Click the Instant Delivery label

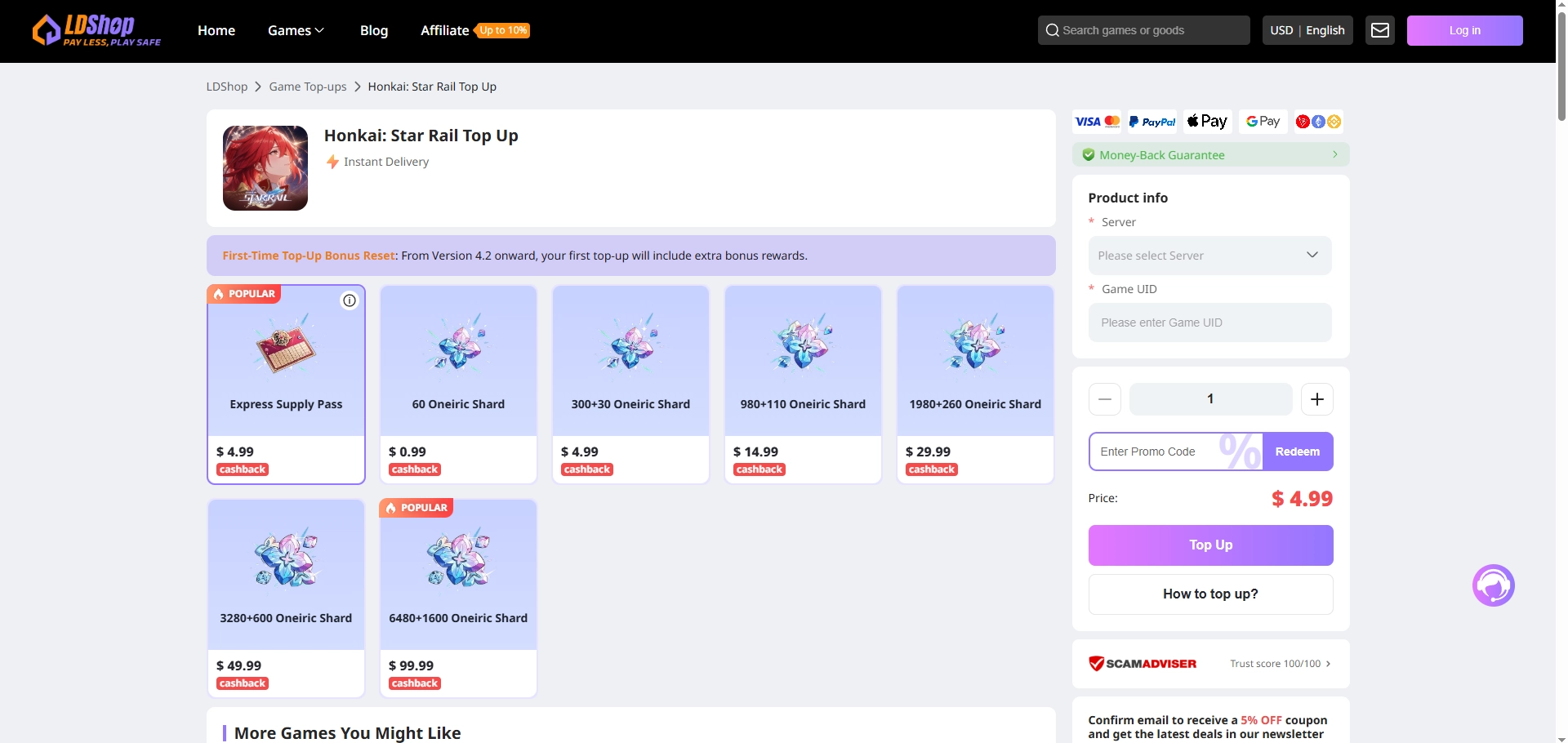point(386,162)
